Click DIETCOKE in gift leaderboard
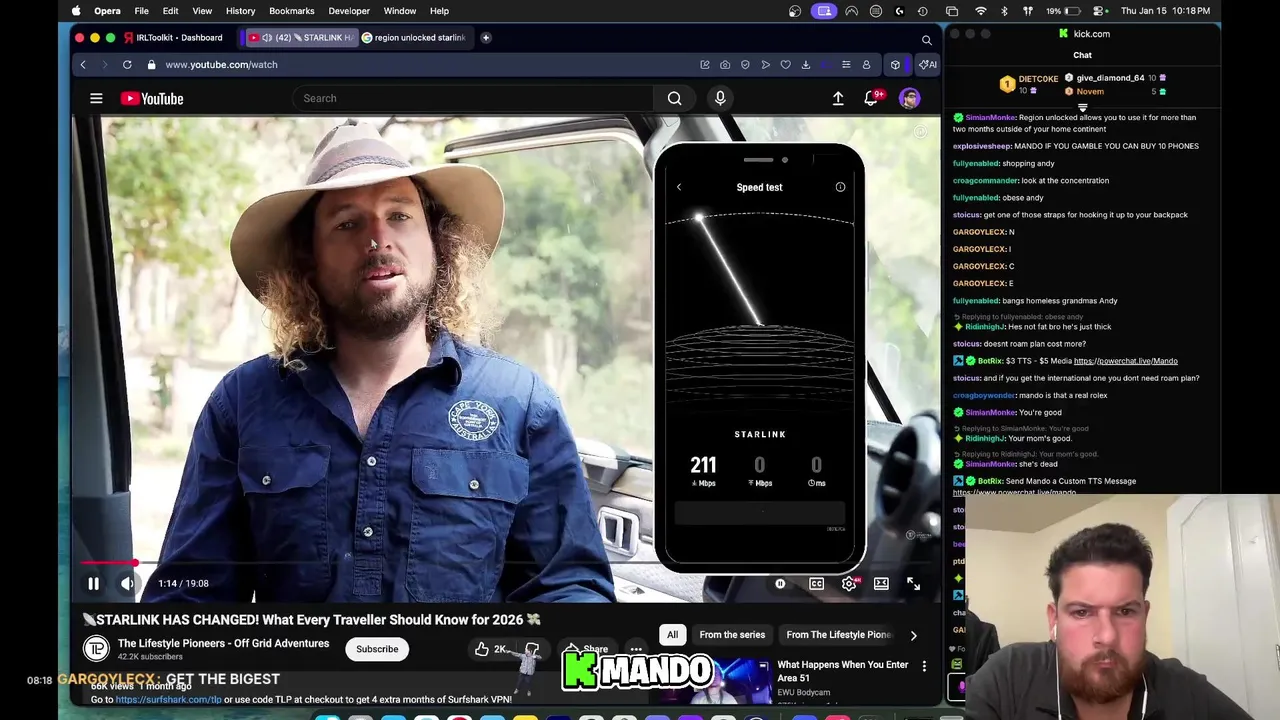 (1038, 78)
